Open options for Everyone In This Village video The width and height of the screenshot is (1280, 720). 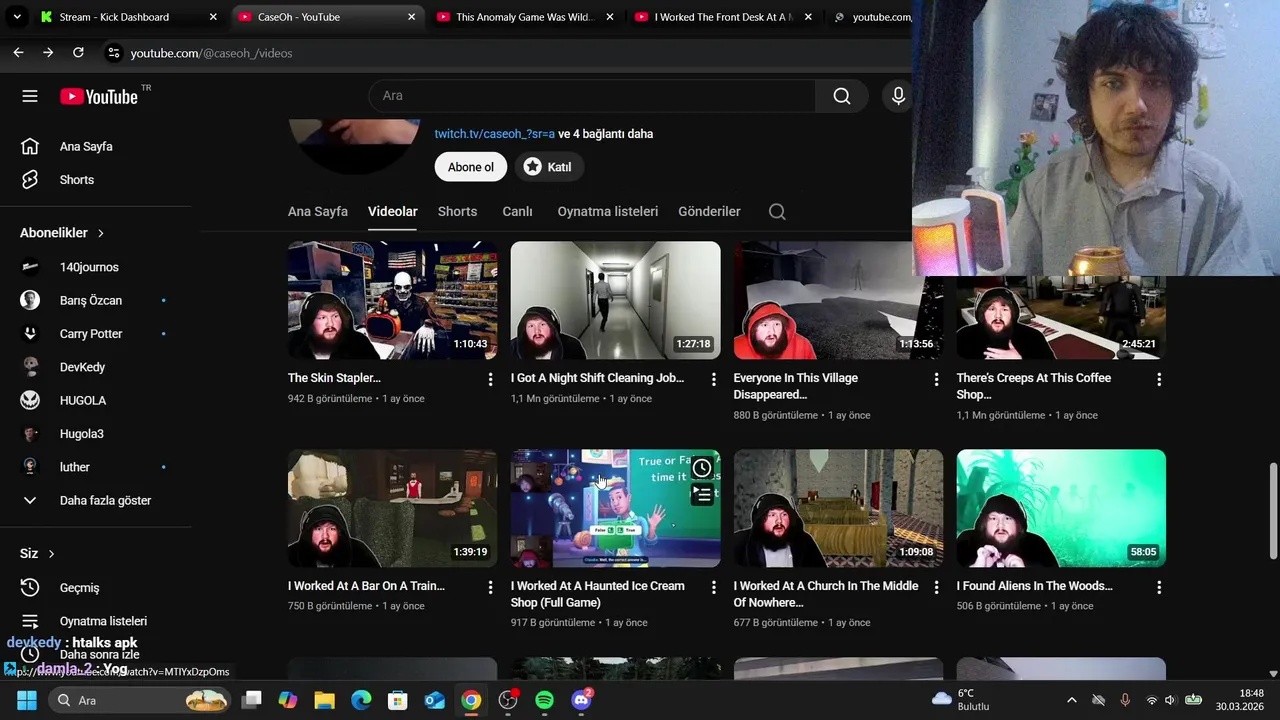(936, 379)
